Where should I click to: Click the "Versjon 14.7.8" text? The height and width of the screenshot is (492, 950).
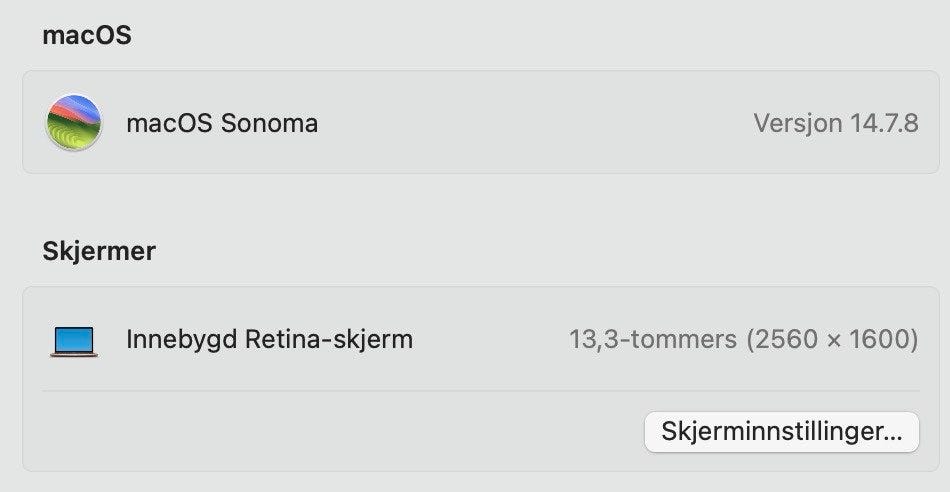tap(835, 124)
